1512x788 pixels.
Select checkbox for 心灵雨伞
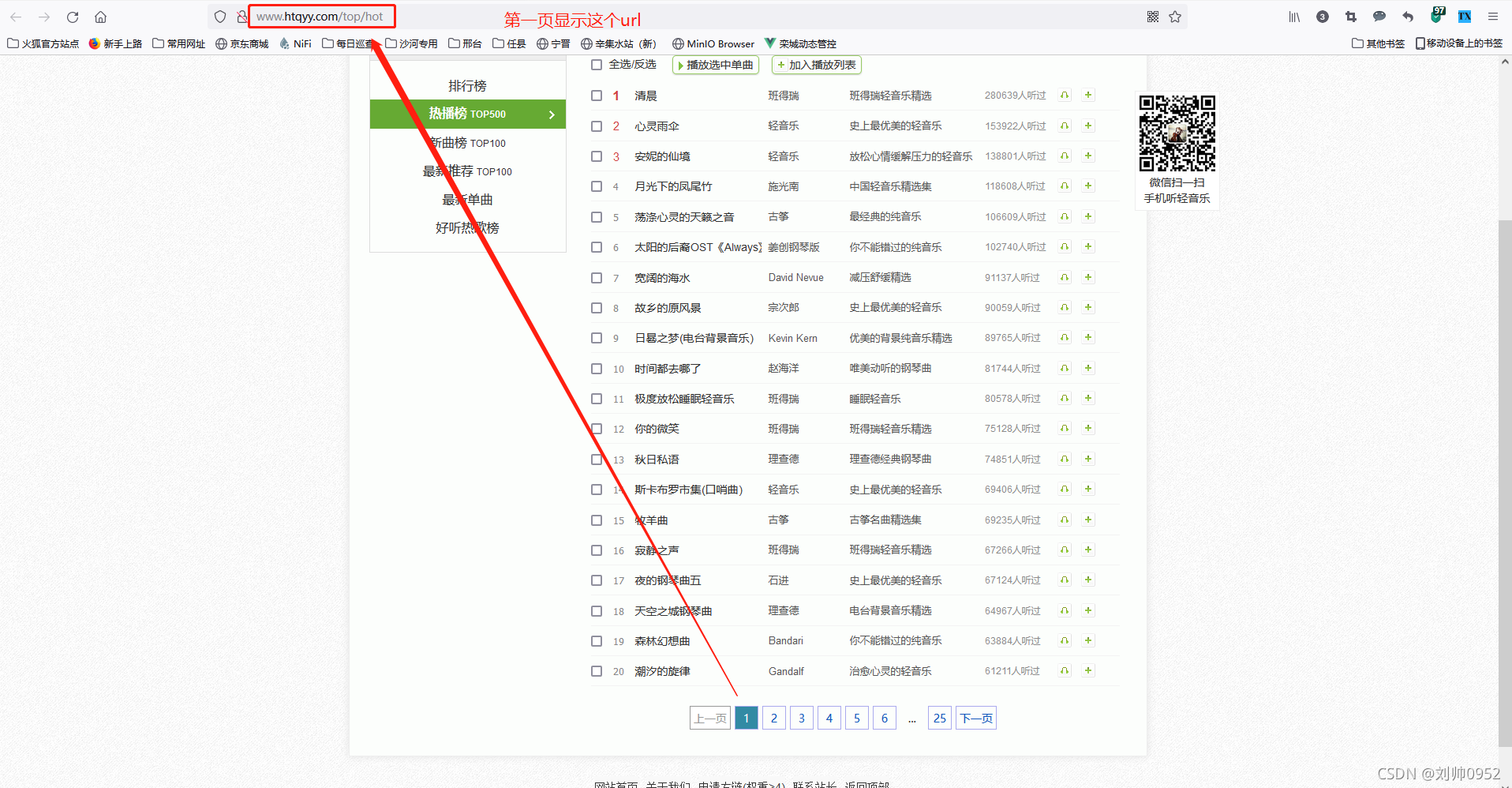(597, 126)
